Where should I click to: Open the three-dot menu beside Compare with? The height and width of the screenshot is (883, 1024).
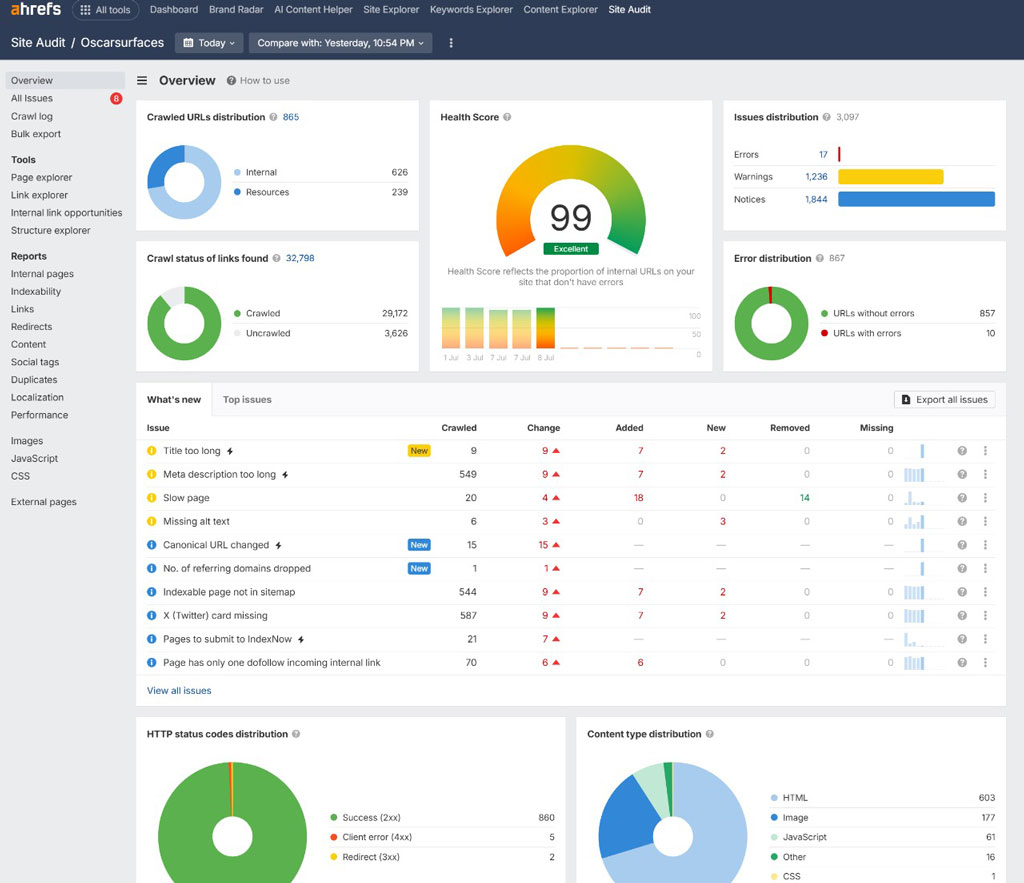point(451,43)
